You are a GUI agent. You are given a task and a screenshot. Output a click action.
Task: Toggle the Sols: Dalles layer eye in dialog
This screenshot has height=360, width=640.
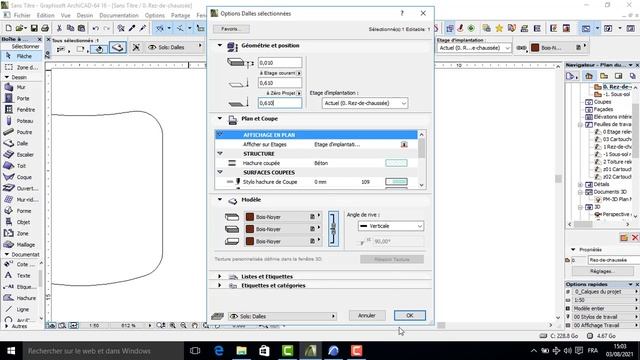(234, 316)
